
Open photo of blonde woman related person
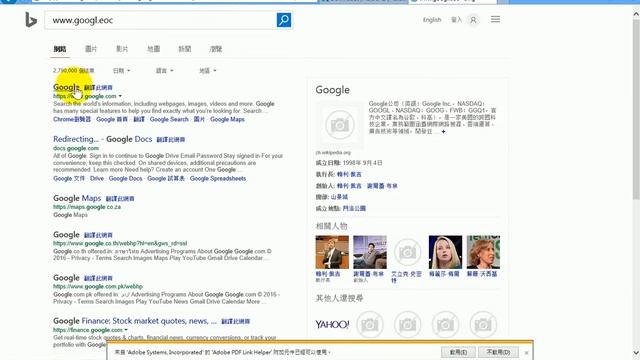coord(445,252)
